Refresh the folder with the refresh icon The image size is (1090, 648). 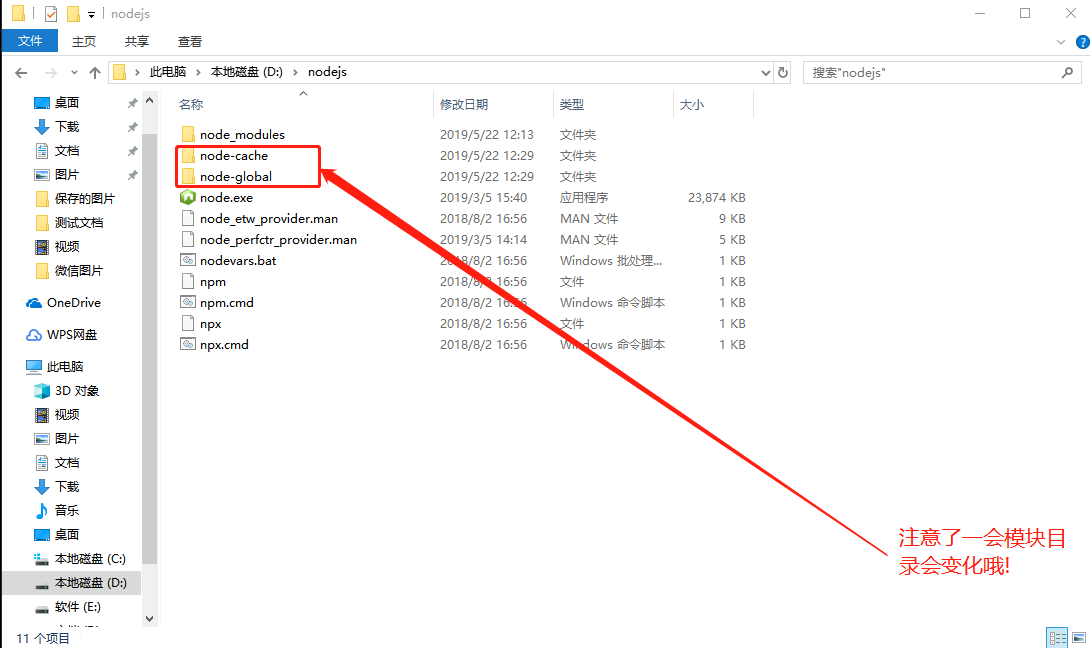(785, 72)
